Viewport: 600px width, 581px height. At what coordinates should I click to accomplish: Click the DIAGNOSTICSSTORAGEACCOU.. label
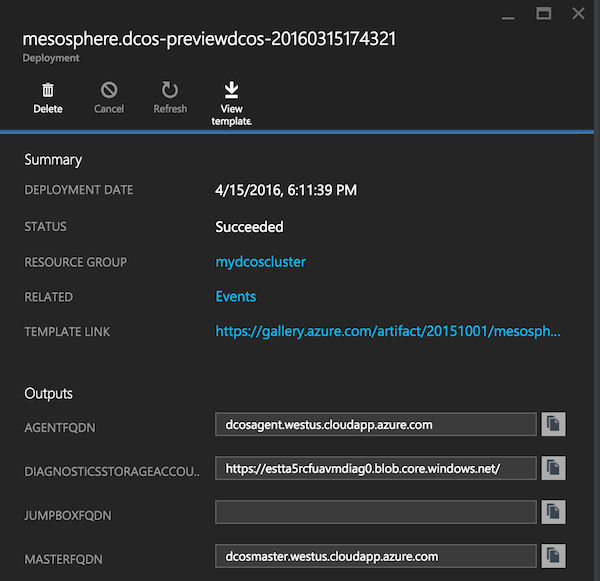112,472
